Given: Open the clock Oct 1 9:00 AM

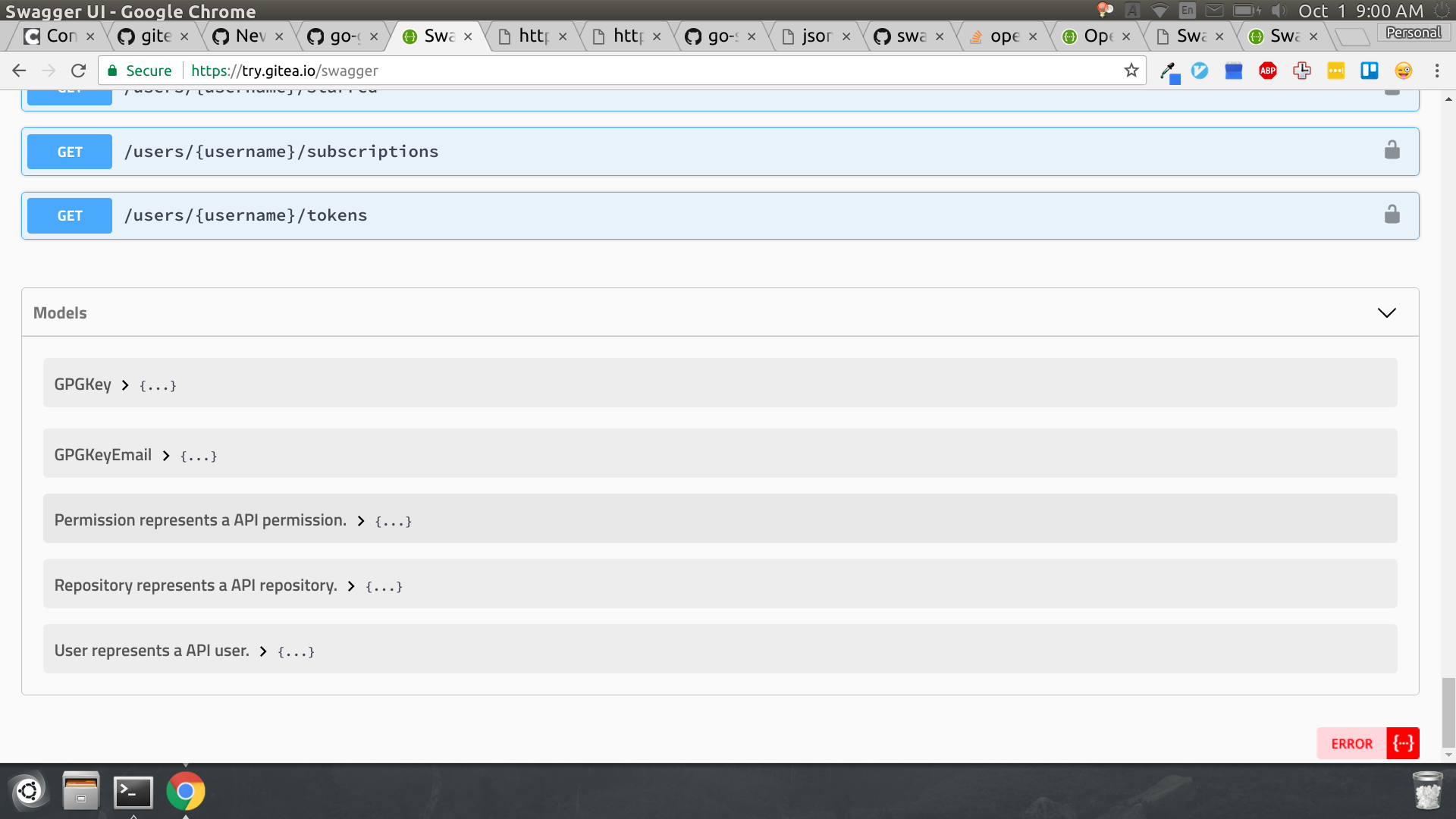Looking at the screenshot, I should click(1360, 11).
